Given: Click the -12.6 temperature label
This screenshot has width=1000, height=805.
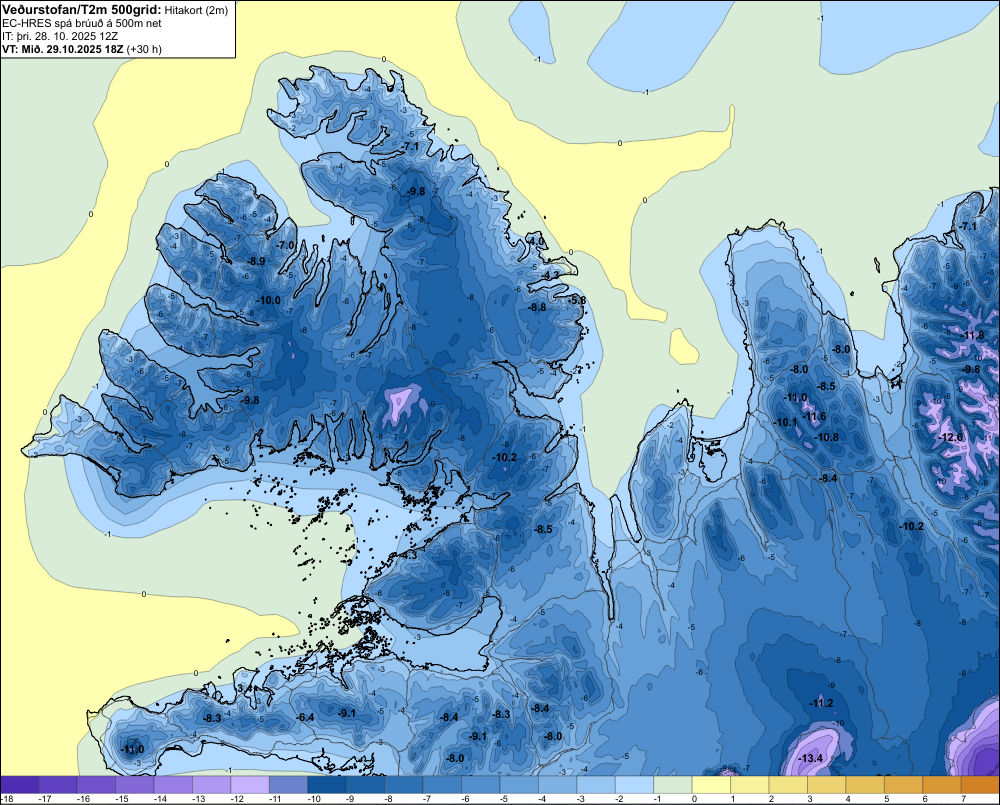Looking at the screenshot, I should tap(952, 438).
